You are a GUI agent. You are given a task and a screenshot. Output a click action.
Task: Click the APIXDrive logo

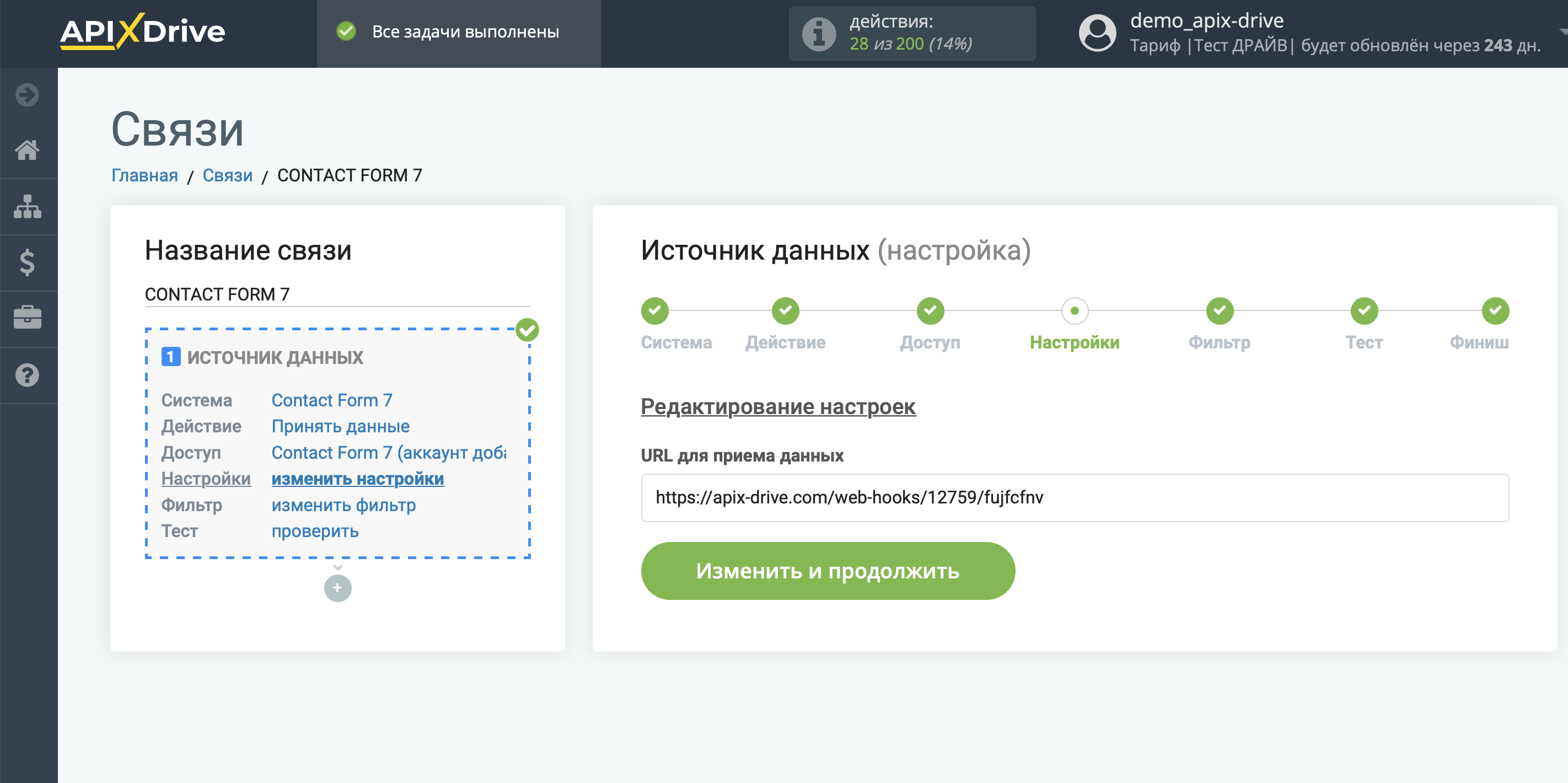tap(142, 31)
